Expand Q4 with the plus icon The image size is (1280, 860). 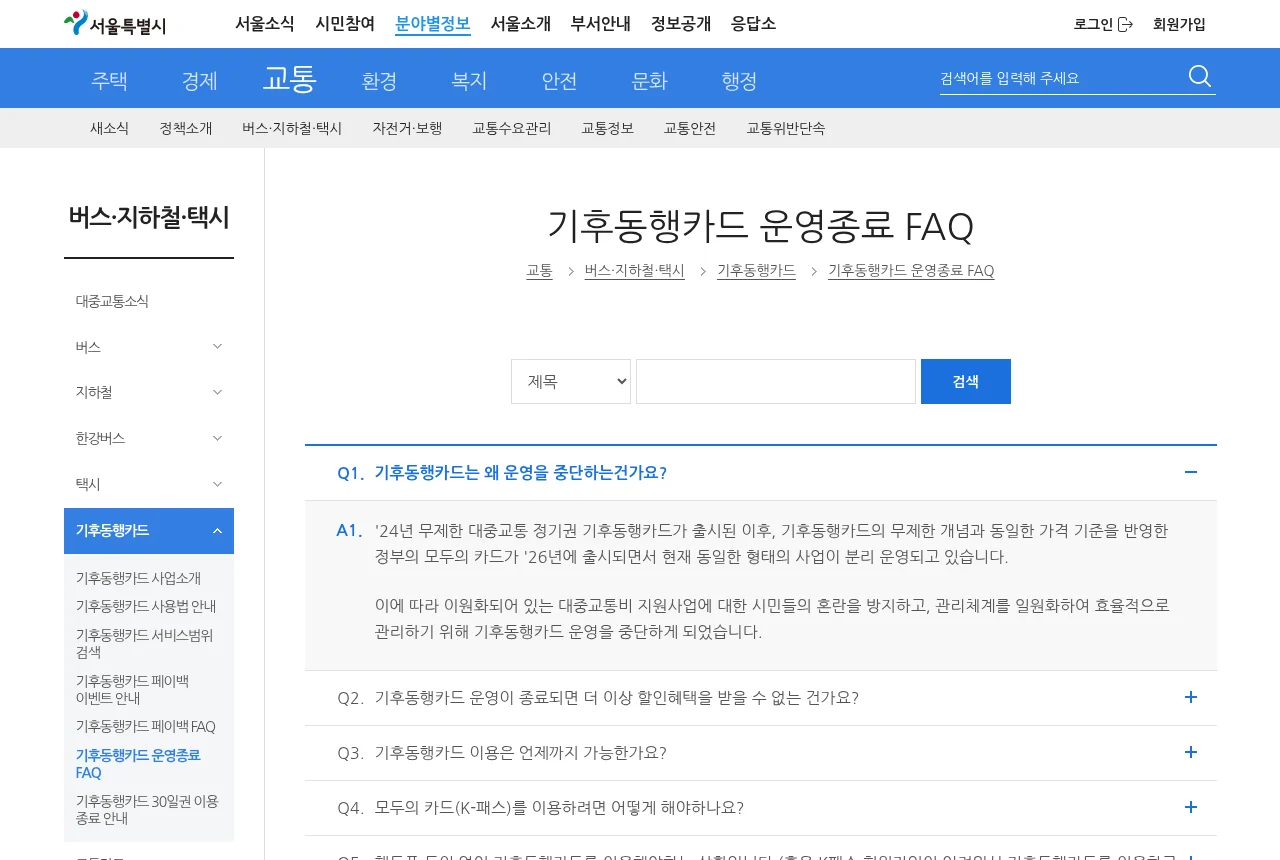[1190, 807]
